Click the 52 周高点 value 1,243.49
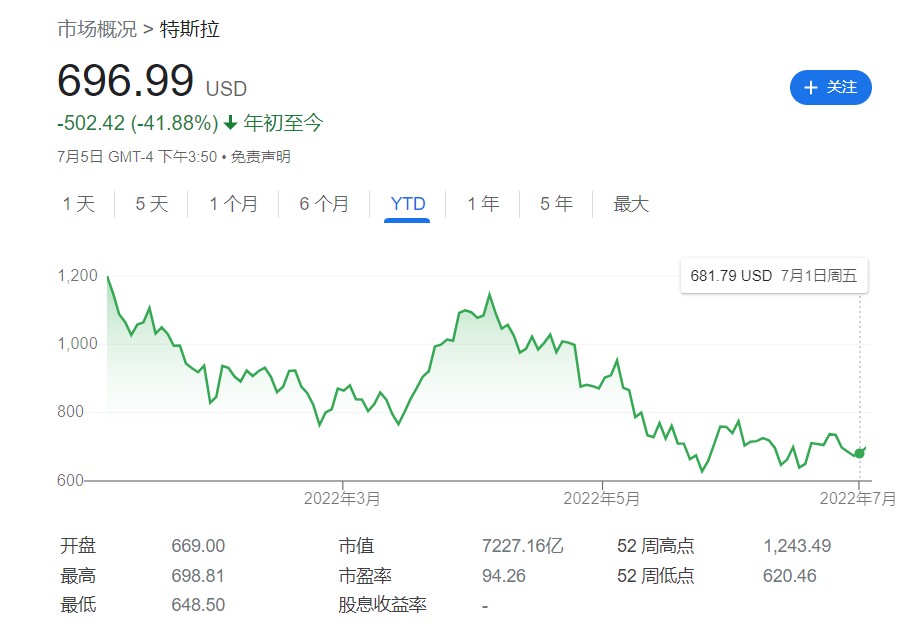The width and height of the screenshot is (917, 640). (797, 546)
